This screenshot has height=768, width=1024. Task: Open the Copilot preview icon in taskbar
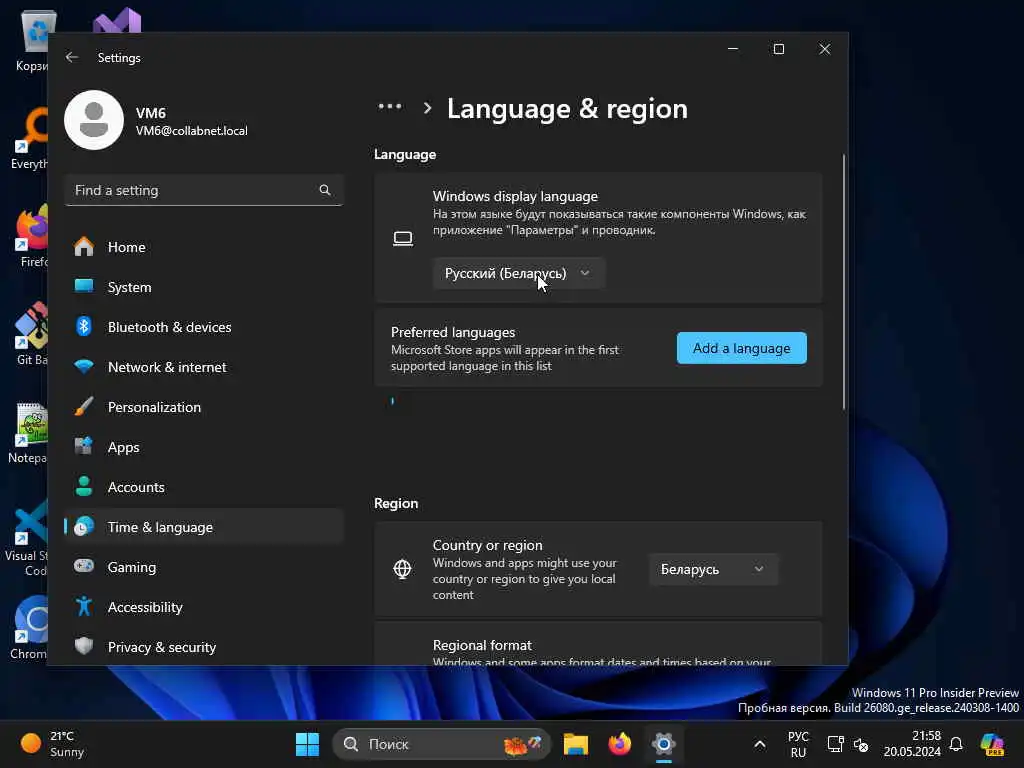point(993,744)
